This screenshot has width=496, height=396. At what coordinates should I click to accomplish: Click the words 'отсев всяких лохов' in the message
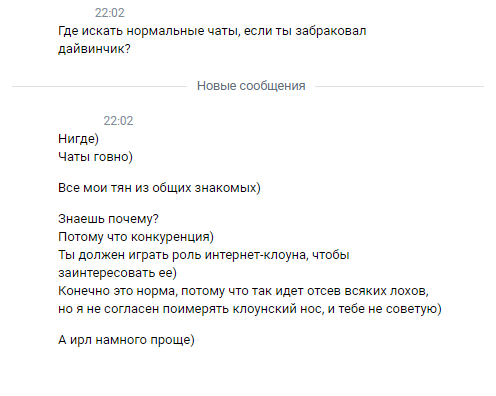[368, 291]
